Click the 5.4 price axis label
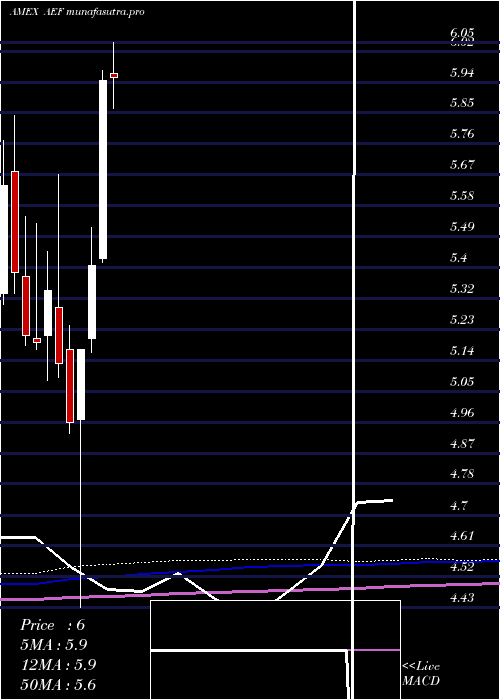Image resolution: width=500 pixels, height=700 pixels. (459, 258)
